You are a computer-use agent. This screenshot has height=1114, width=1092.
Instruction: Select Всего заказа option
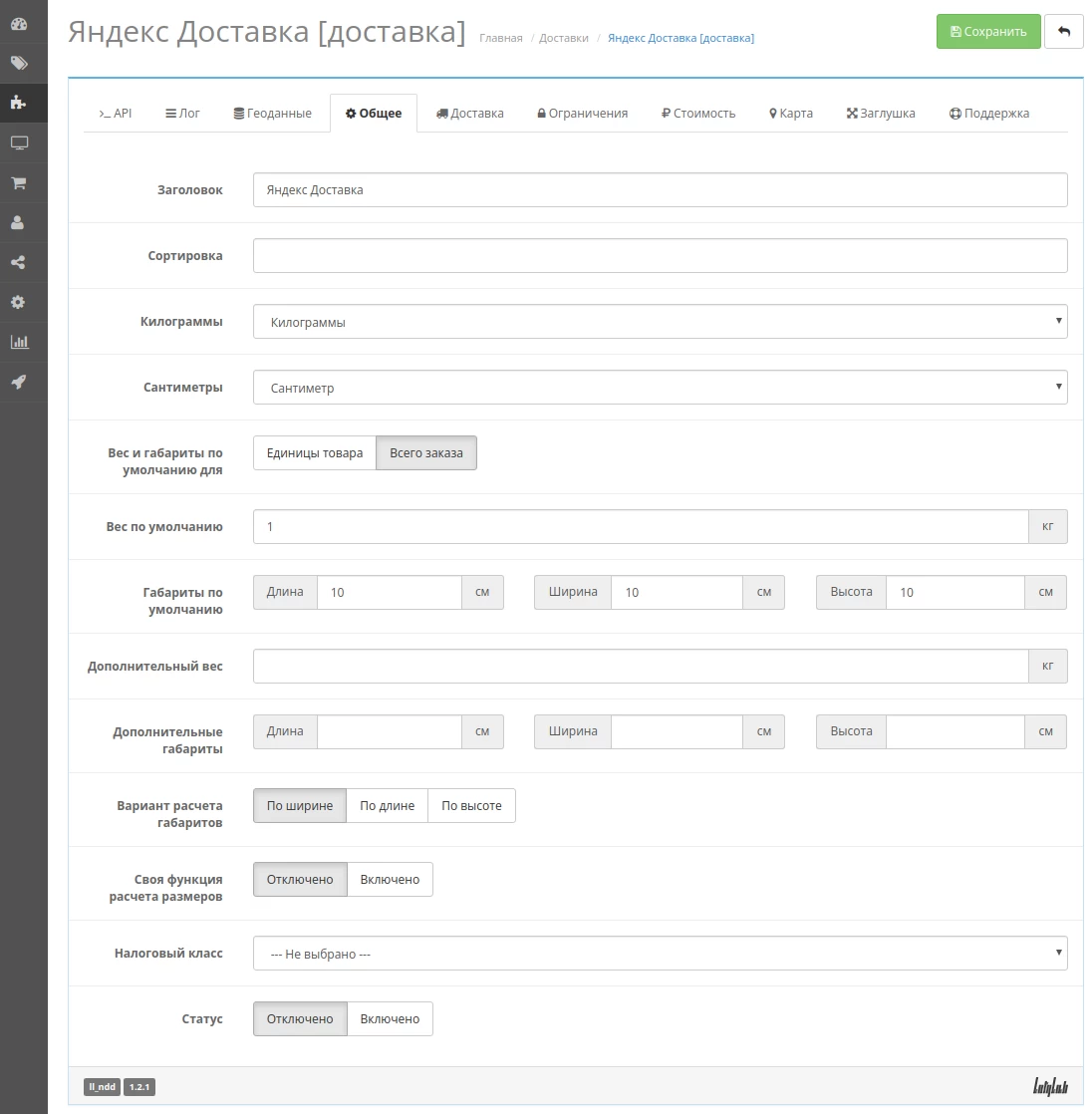point(426,452)
